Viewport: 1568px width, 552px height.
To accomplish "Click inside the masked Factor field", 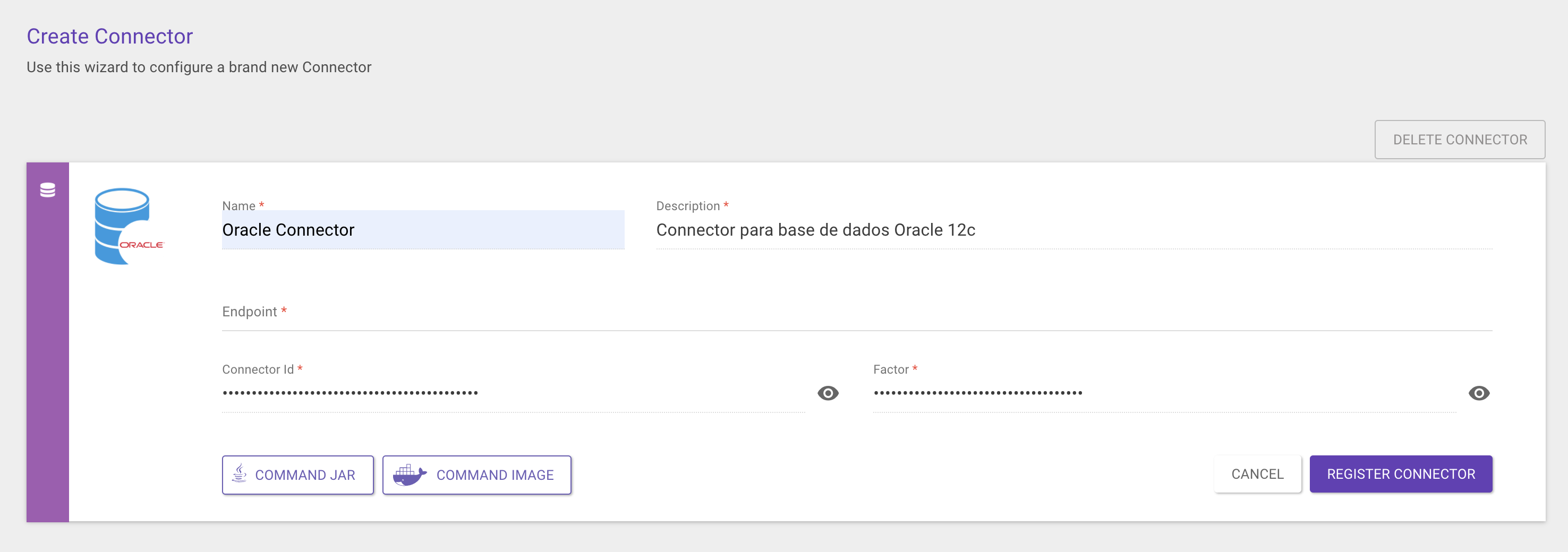I will 1163,393.
